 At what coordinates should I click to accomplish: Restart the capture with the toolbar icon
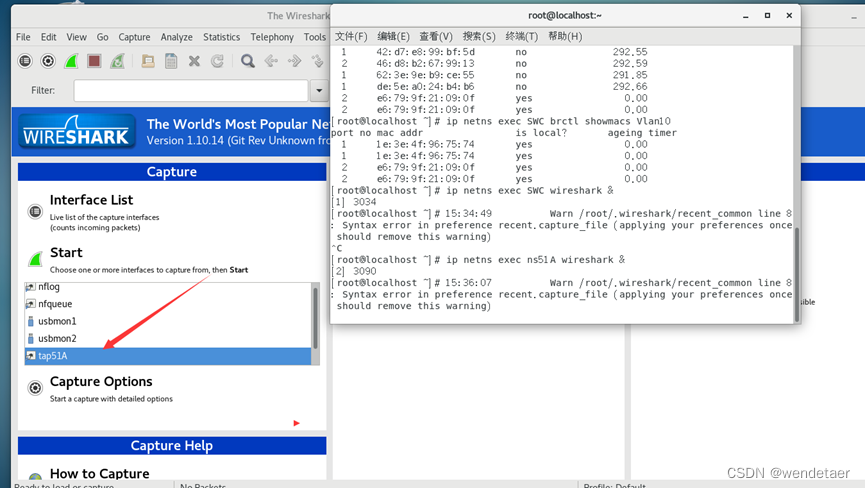tap(118, 61)
